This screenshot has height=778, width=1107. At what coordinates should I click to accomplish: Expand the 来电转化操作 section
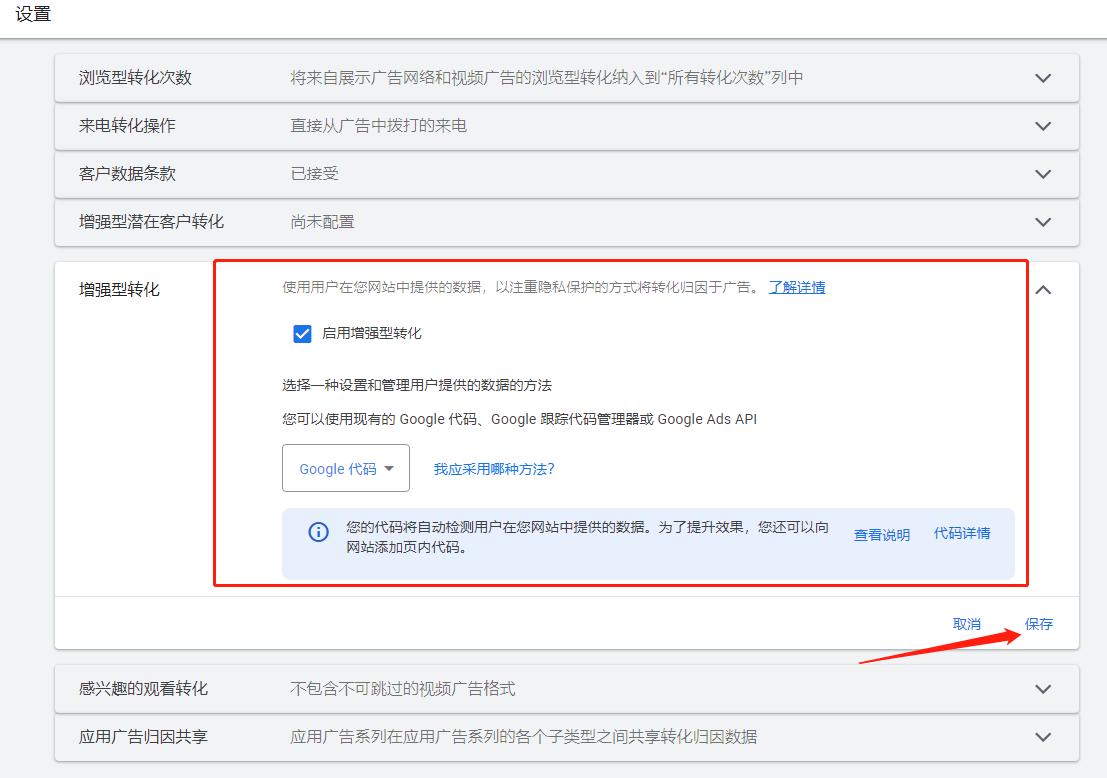coord(1043,126)
